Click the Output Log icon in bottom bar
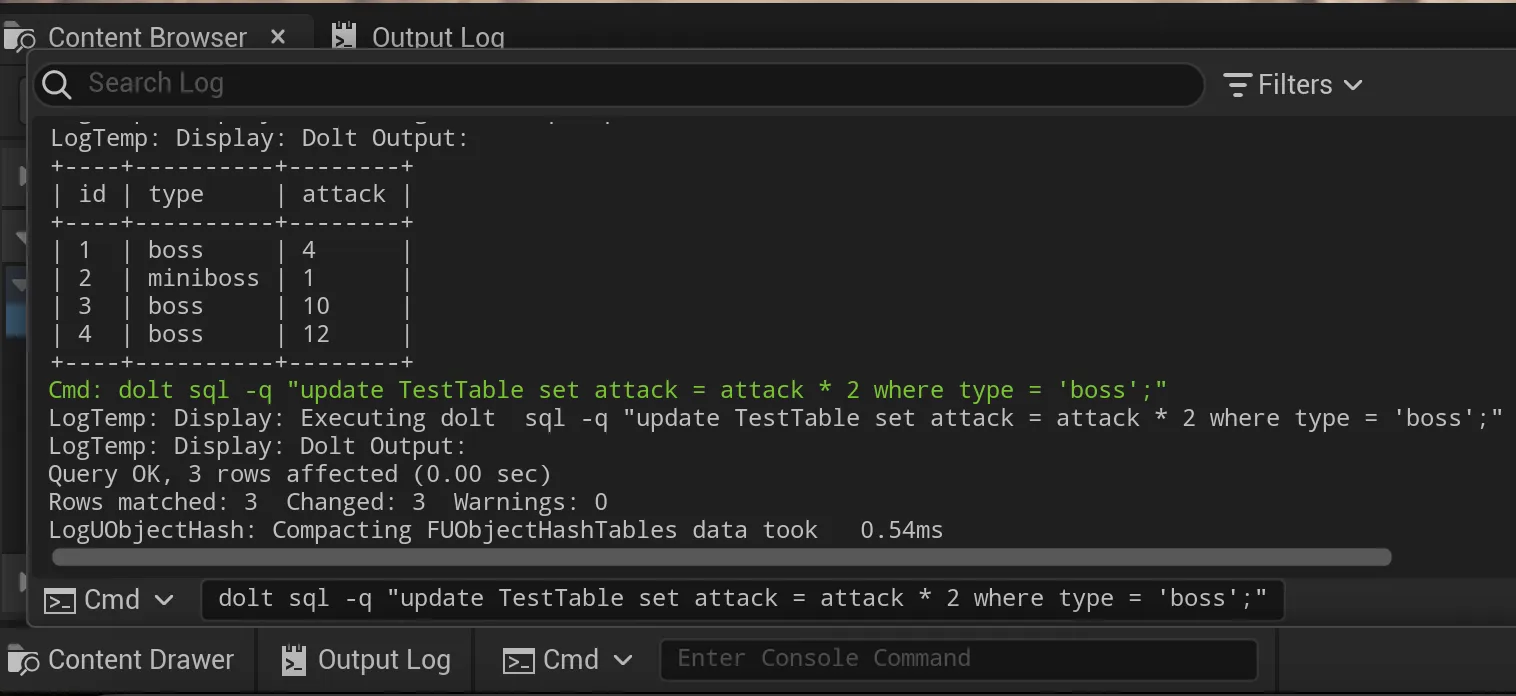The width and height of the screenshot is (1516, 696). pyautogui.click(x=293, y=661)
